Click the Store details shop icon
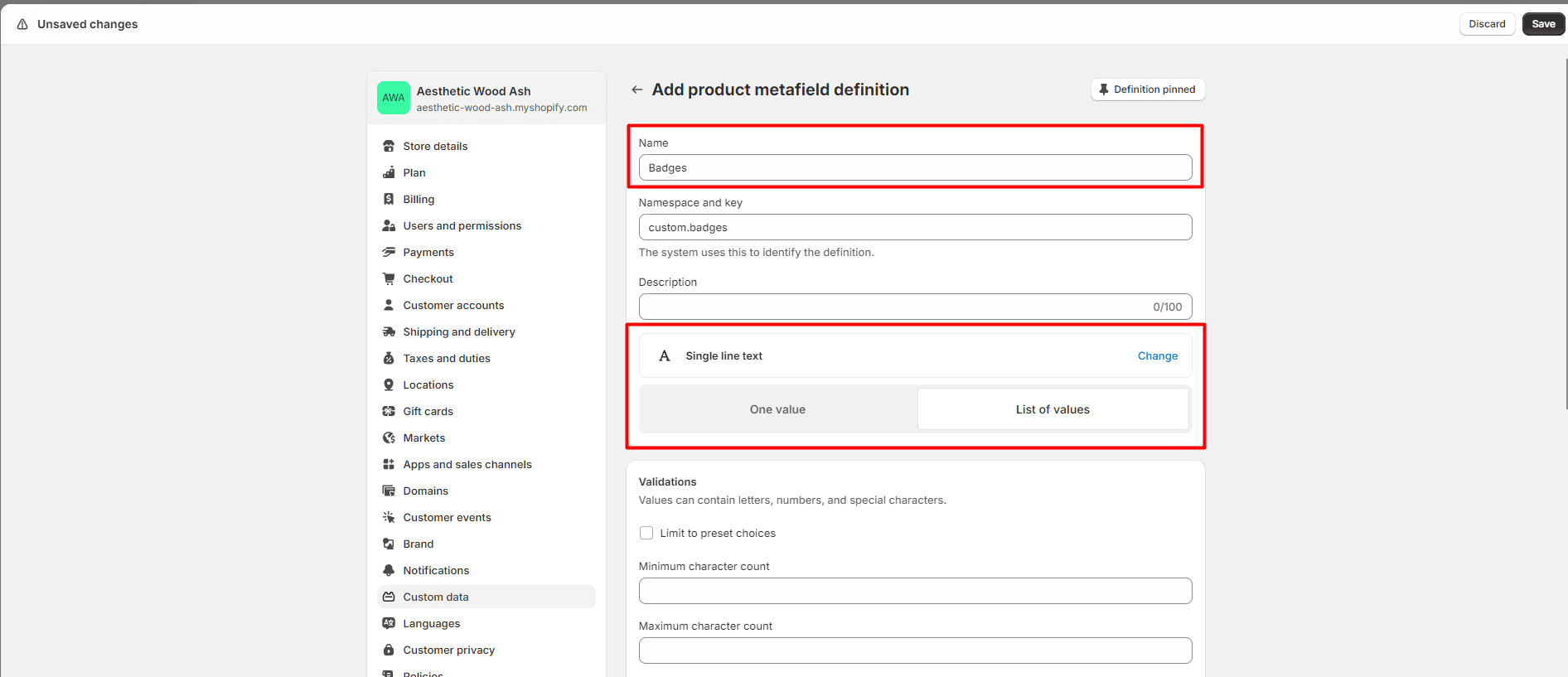 [389, 146]
